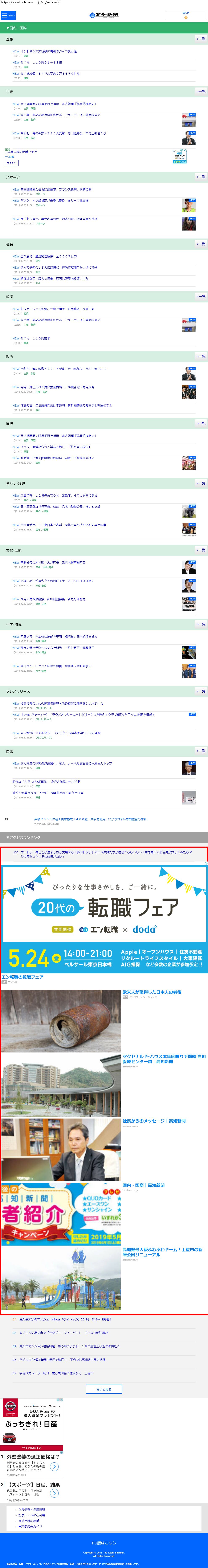
Task: Click the playground dome article thumbnail
Action: pyautogui.click(x=61, y=1278)
